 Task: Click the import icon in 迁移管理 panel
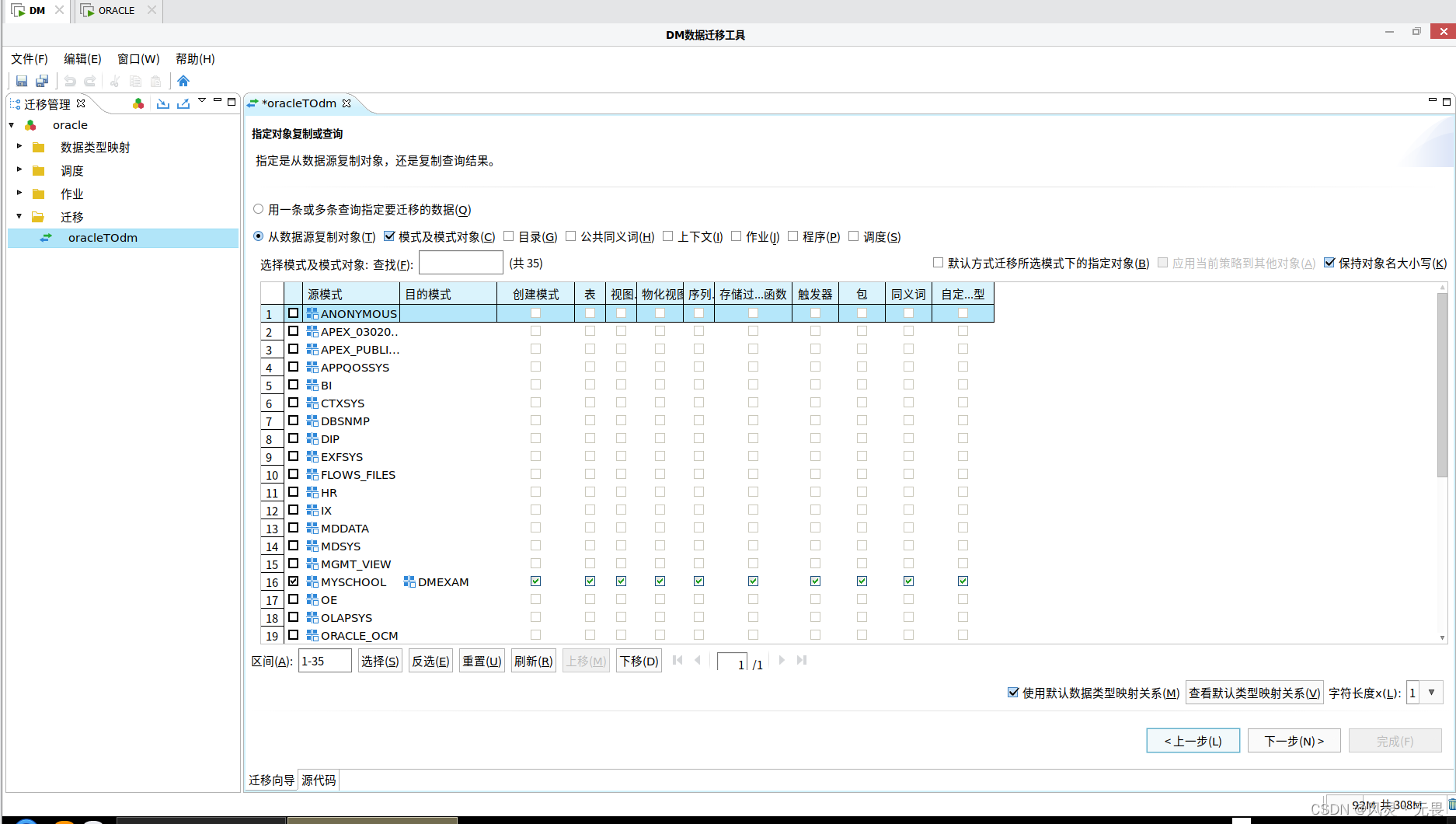pyautogui.click(x=162, y=103)
